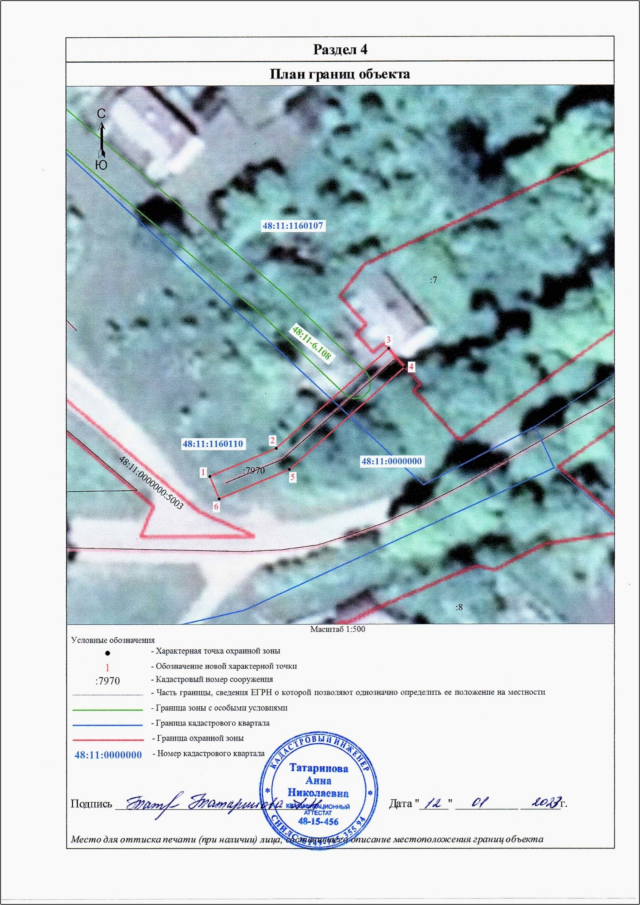This screenshot has width=640, height=905.
Task: Click the green 48:11-6.108 zone label
Action: (311, 341)
